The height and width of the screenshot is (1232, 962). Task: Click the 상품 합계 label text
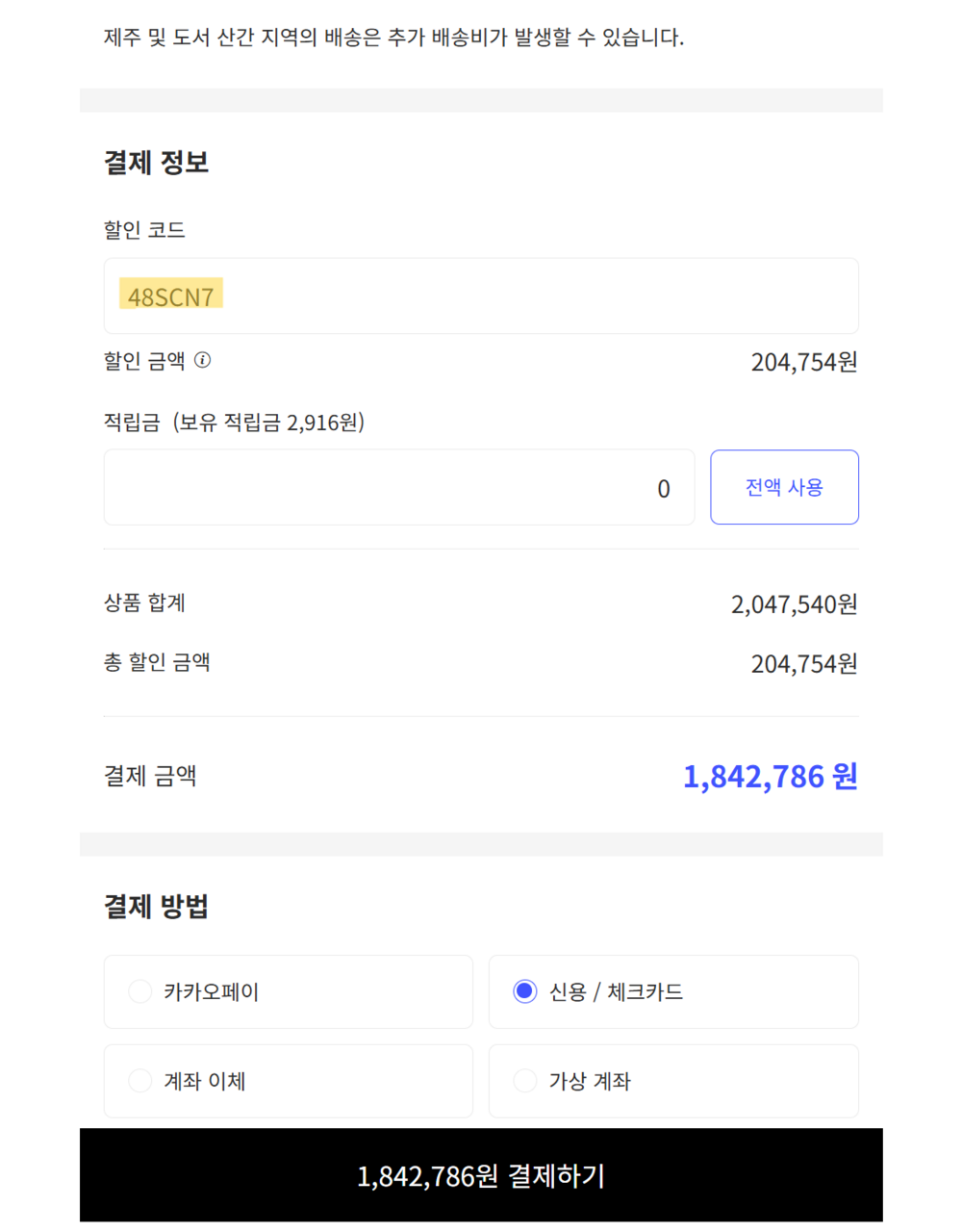[x=144, y=603]
